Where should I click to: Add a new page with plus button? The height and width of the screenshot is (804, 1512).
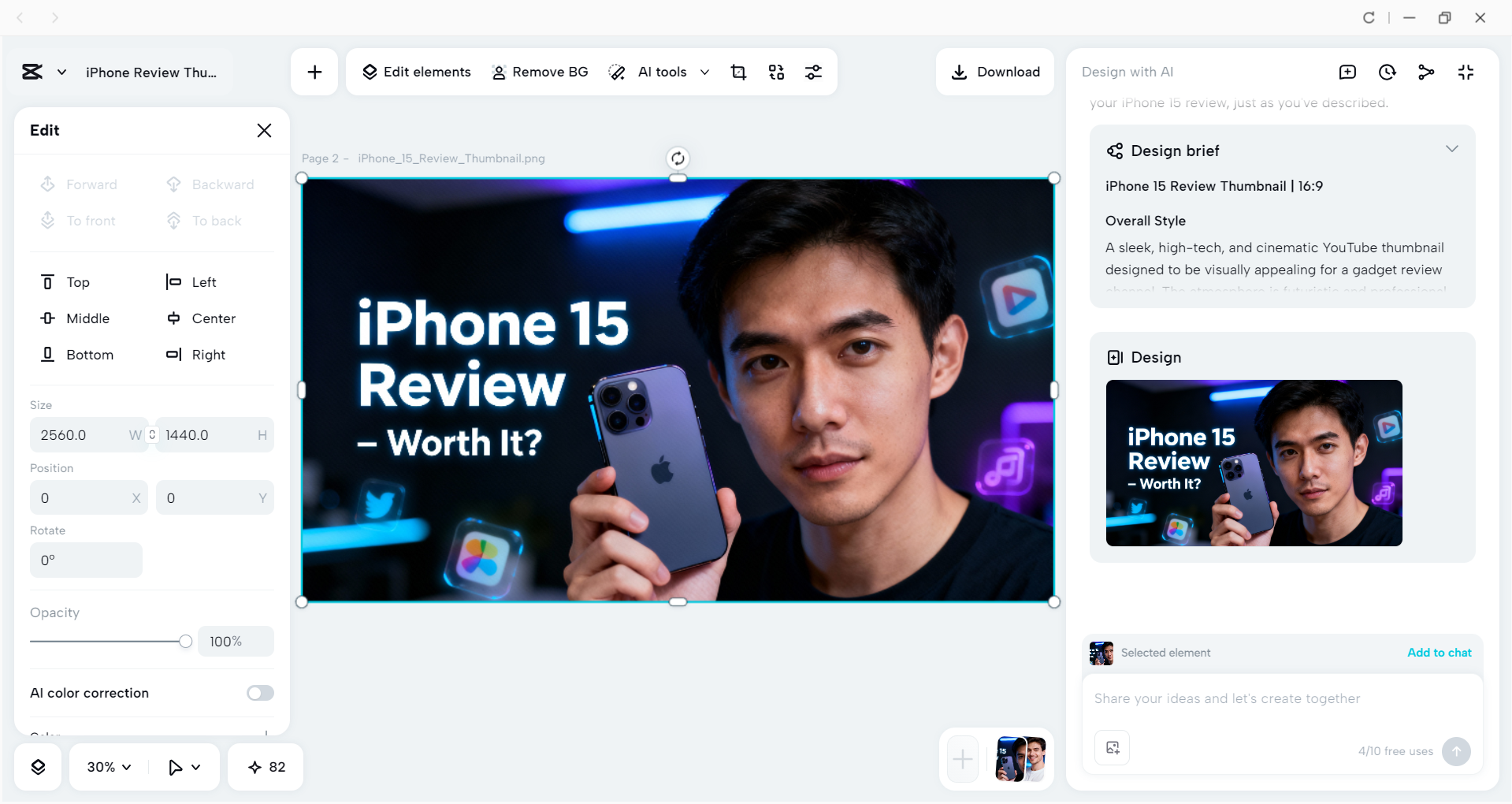[963, 759]
